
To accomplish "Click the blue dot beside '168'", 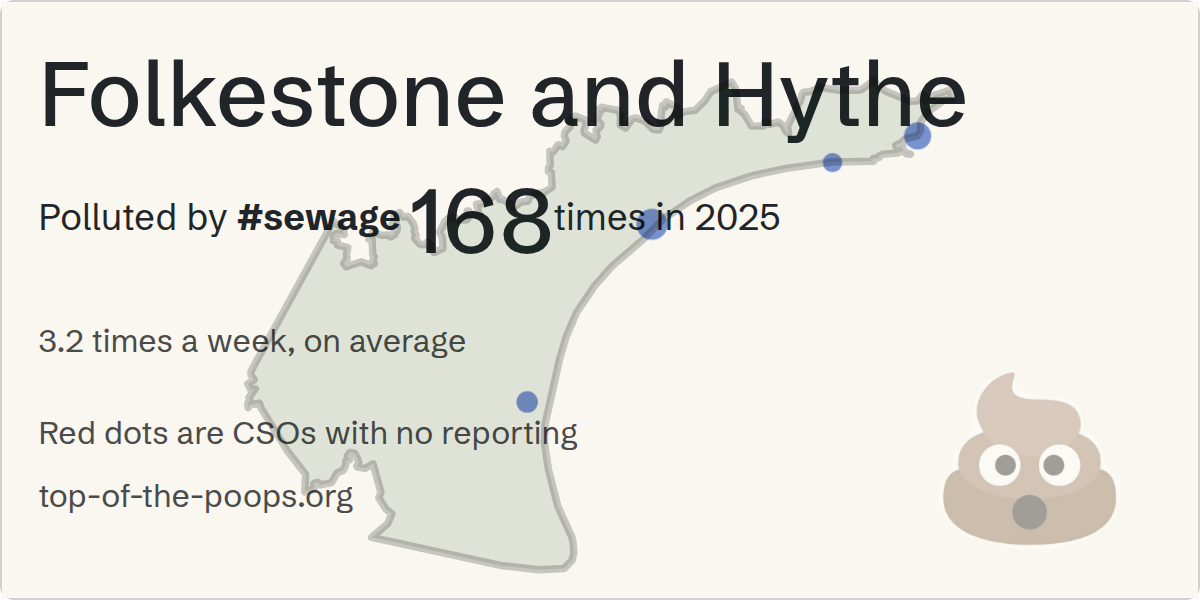I will pos(653,224).
